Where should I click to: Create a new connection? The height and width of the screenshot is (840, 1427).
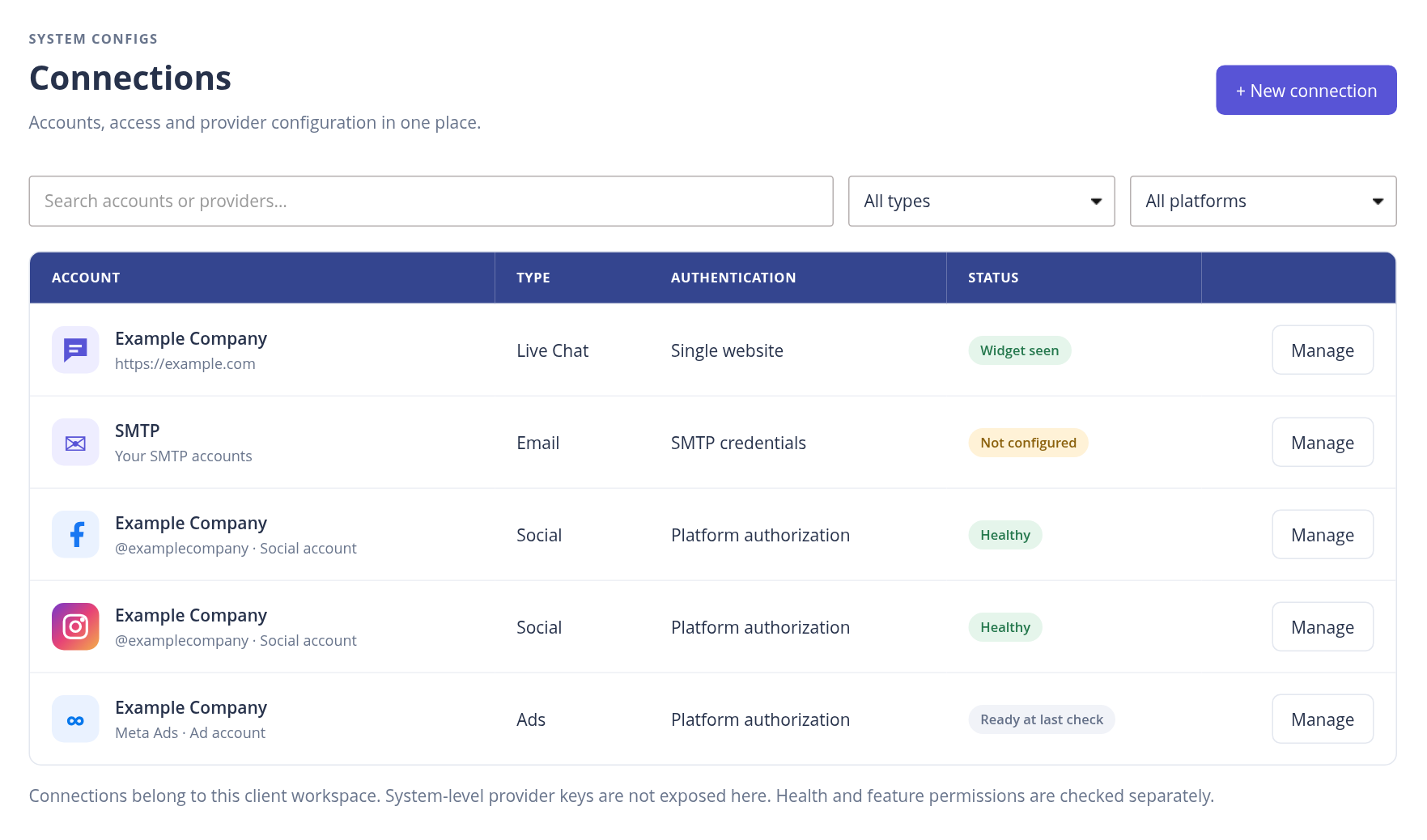pos(1306,90)
